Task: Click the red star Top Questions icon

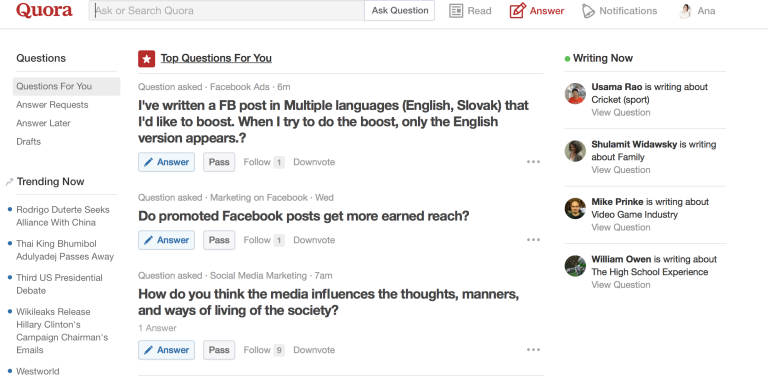Action: (146, 58)
